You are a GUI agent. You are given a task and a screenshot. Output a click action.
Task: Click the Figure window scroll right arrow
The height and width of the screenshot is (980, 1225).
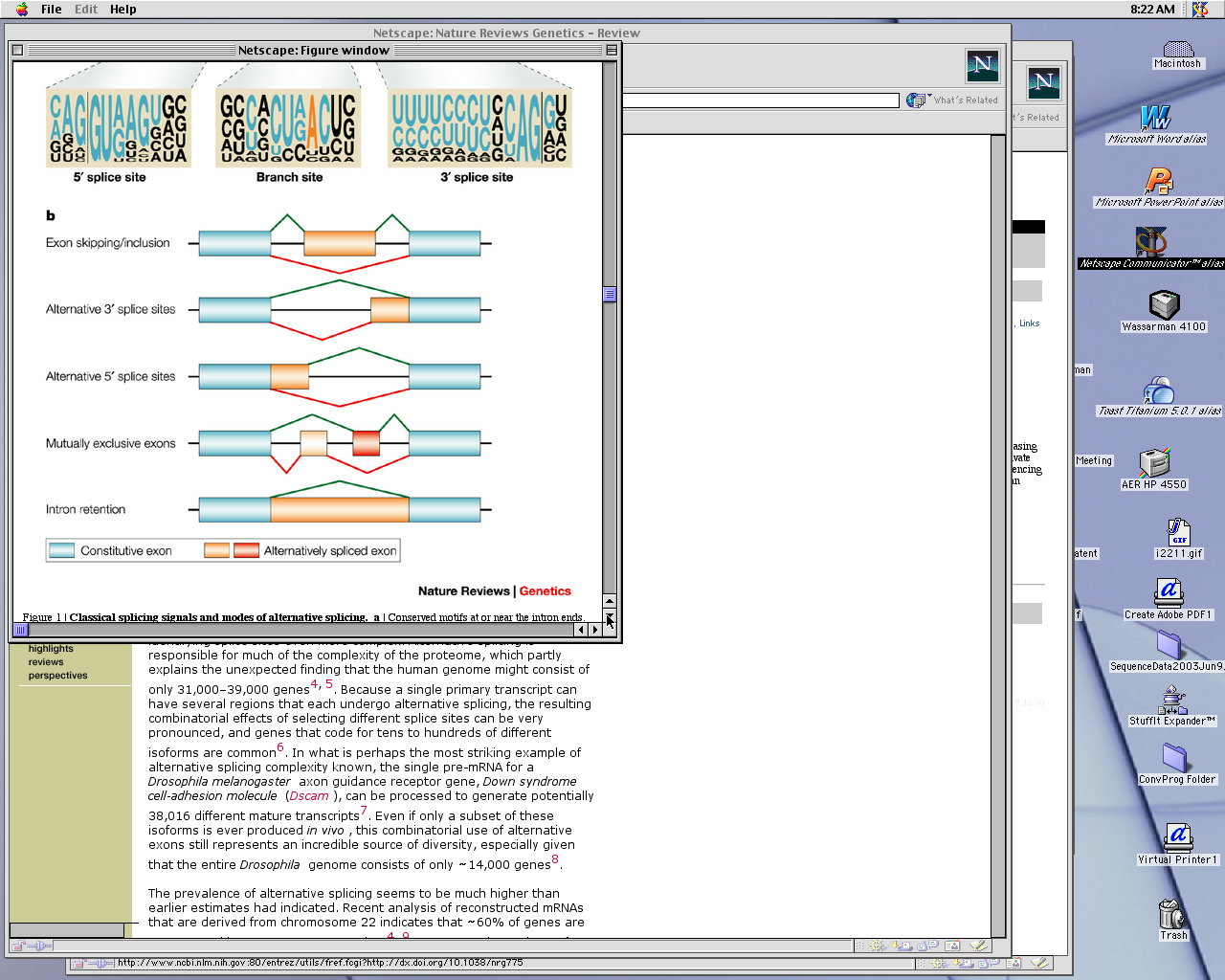pos(595,630)
